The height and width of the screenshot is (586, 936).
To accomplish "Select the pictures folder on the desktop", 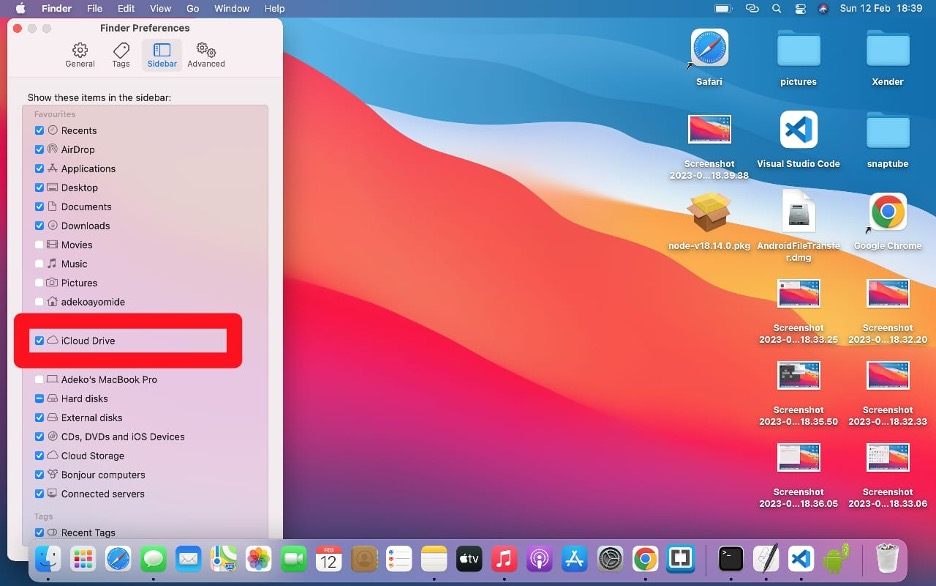I will pos(798,49).
